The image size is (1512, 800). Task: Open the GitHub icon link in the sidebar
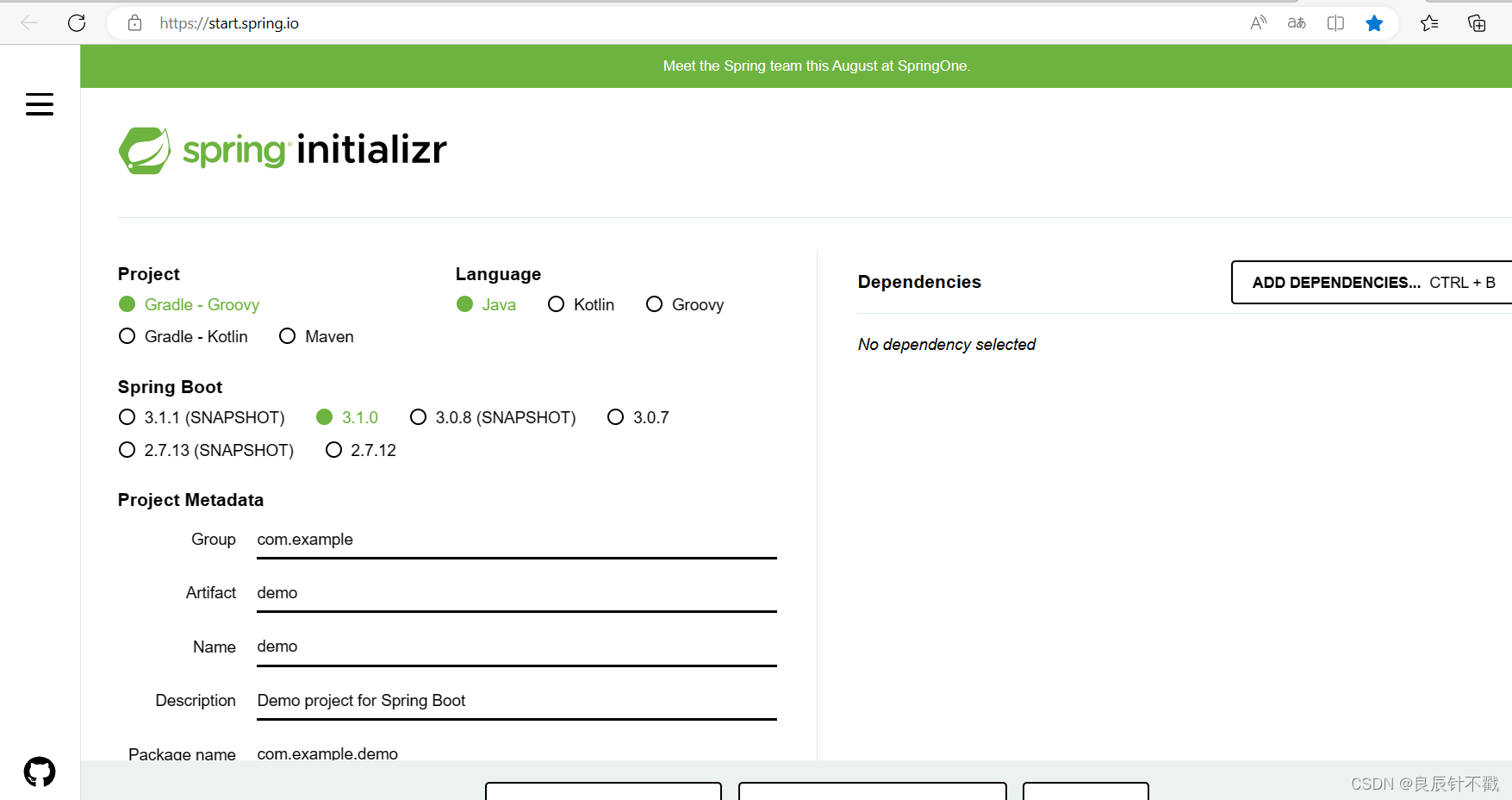(x=40, y=772)
